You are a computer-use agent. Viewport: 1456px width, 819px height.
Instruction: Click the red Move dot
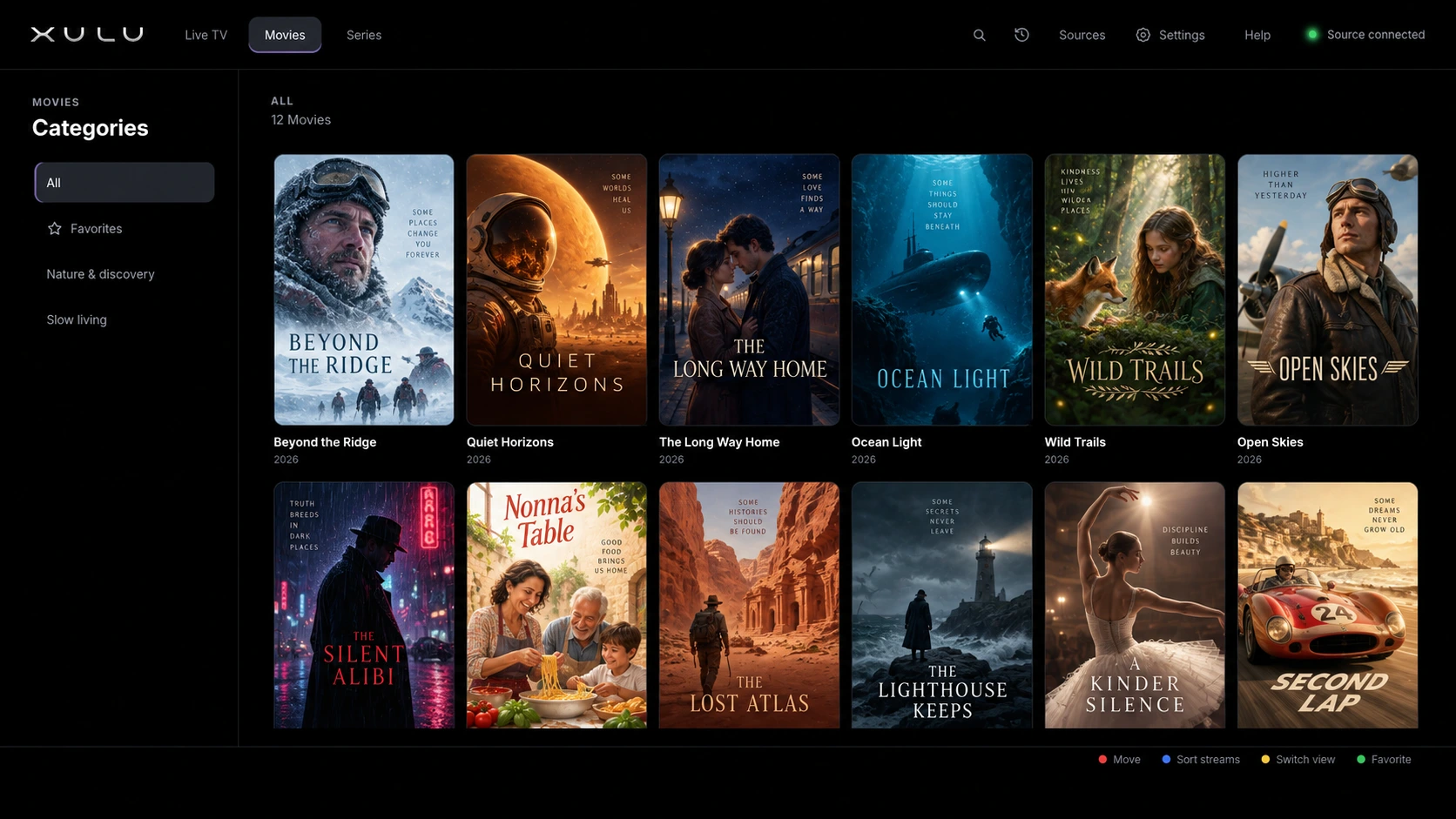point(1102,759)
